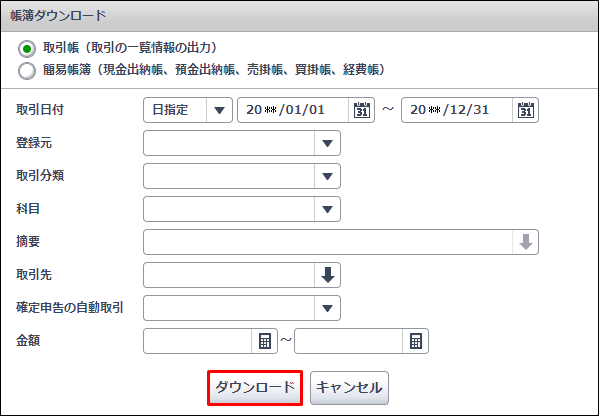599x416 pixels.
Task: Expand the 登録元 dropdown
Action: [327, 143]
